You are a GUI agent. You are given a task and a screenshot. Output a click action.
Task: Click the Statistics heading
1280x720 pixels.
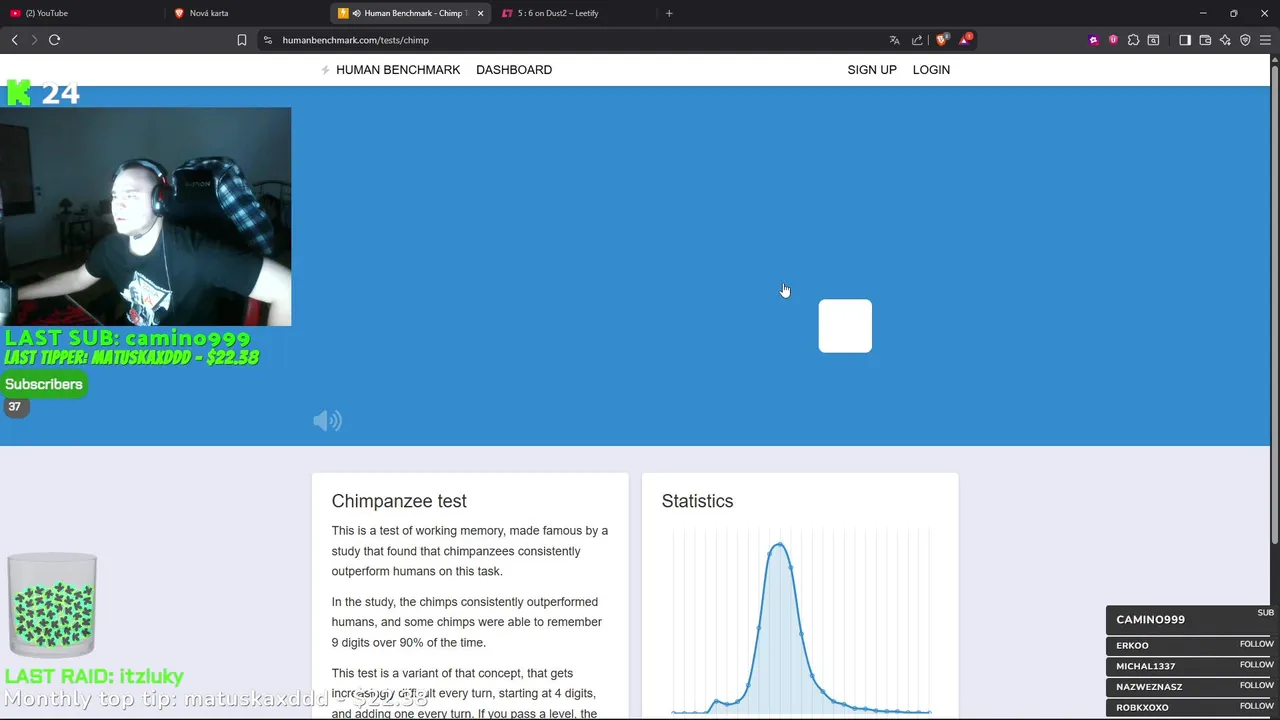[697, 501]
